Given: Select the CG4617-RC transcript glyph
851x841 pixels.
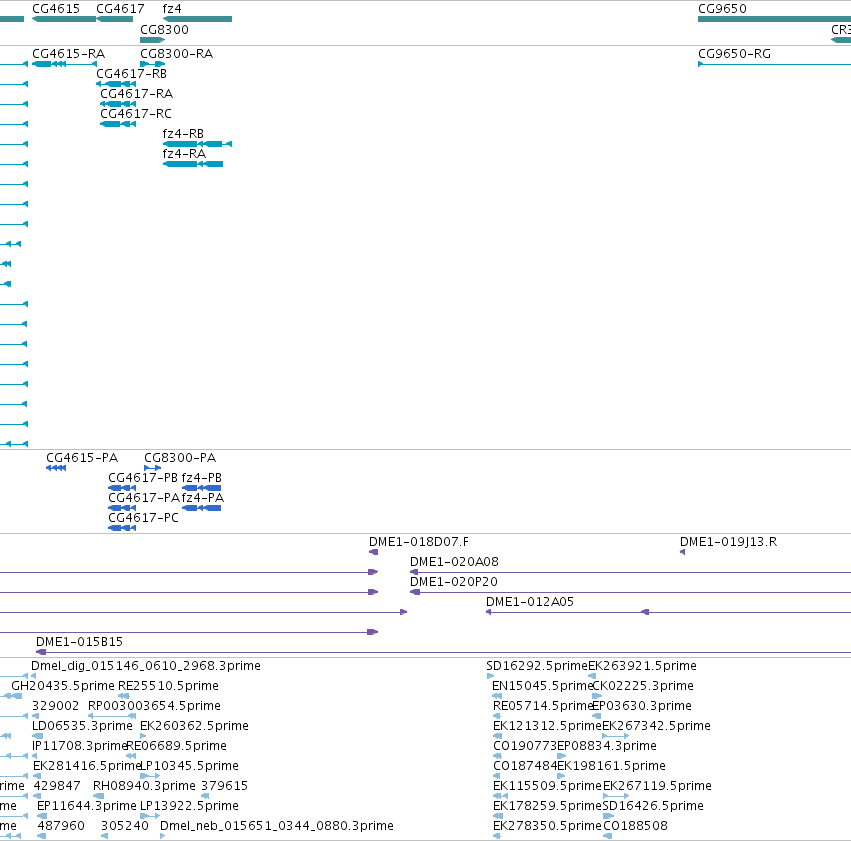Looking at the screenshot, I should [x=118, y=124].
